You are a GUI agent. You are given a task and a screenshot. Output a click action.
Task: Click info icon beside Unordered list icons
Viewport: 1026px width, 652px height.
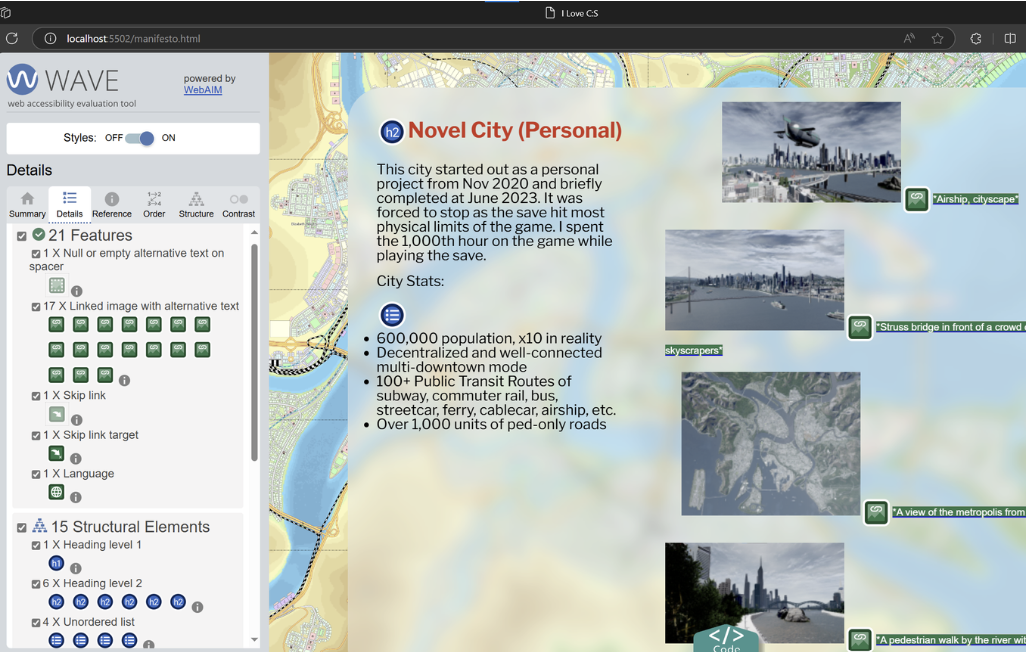point(149,645)
